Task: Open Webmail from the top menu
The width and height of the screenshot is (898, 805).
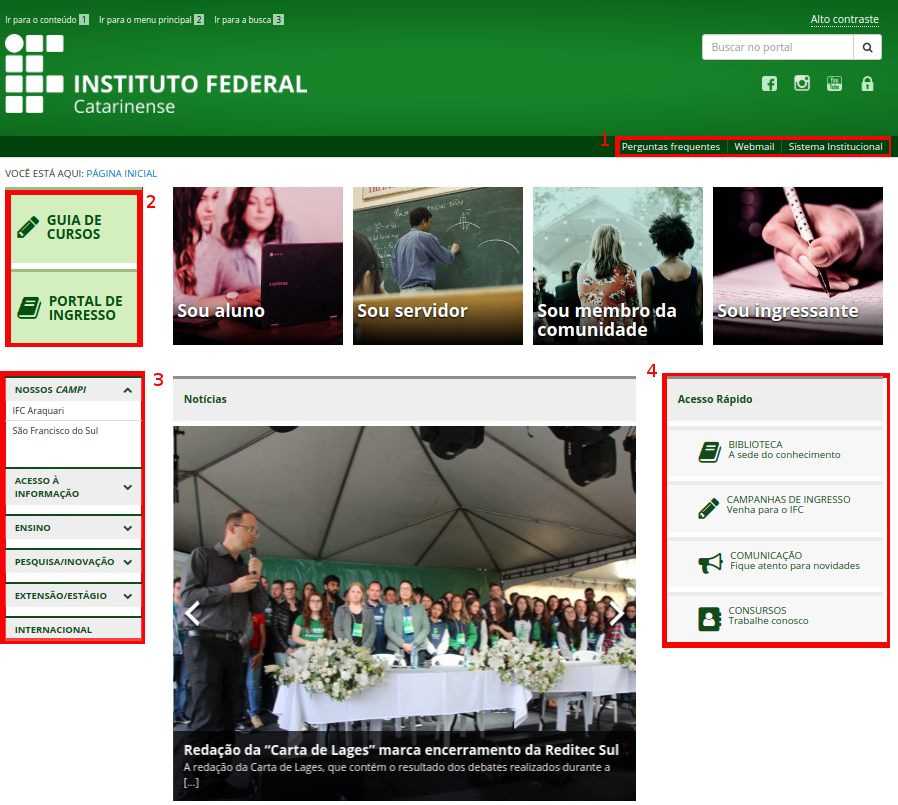Action: pos(754,147)
